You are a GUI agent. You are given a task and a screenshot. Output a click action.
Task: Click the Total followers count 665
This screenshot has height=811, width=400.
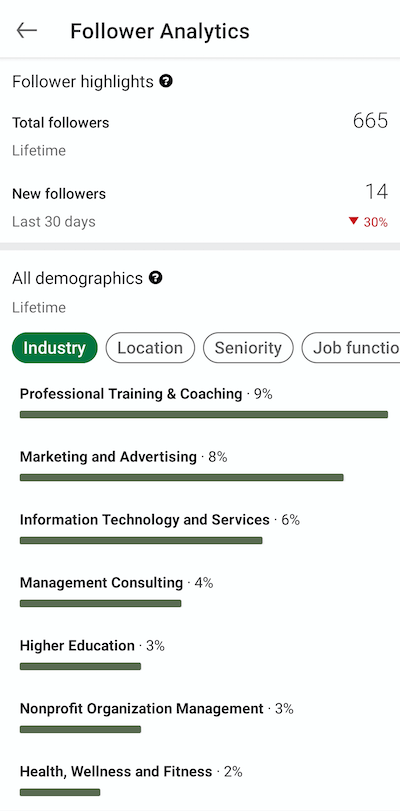[x=370, y=121]
